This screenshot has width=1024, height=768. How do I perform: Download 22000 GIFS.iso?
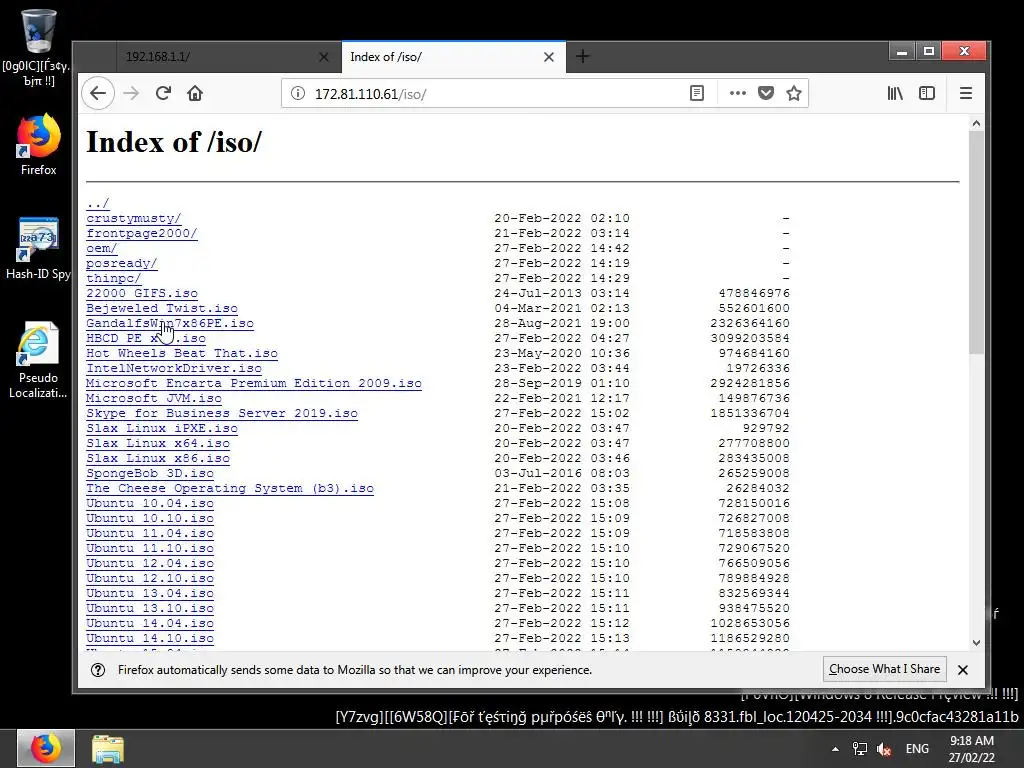tap(142, 293)
